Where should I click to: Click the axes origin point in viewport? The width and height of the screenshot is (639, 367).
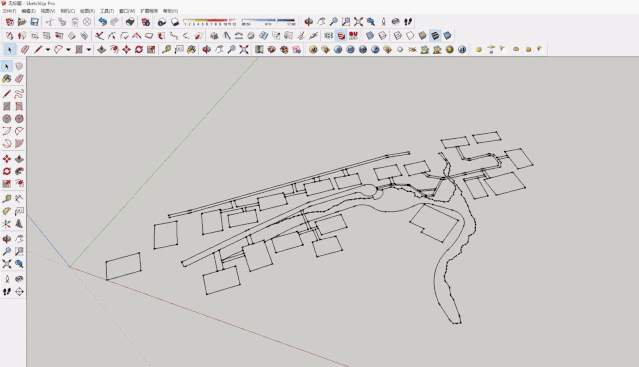coord(70,267)
